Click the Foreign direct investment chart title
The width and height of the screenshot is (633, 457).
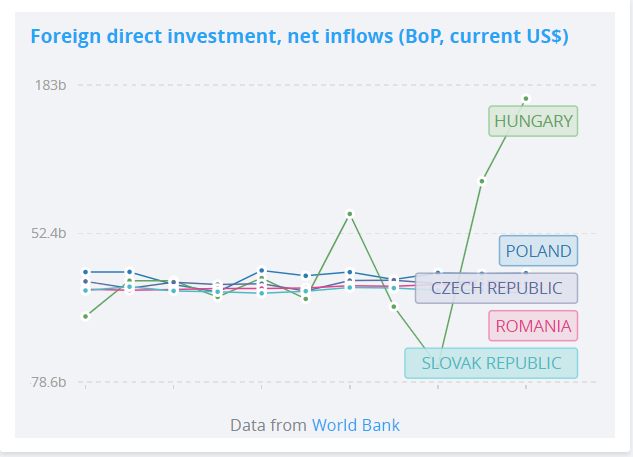point(299,37)
